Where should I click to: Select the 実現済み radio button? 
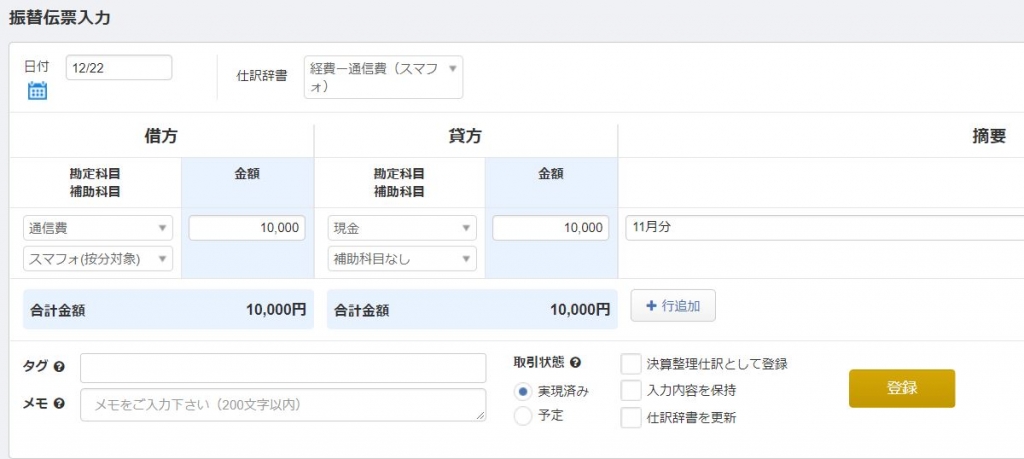click(x=522, y=392)
